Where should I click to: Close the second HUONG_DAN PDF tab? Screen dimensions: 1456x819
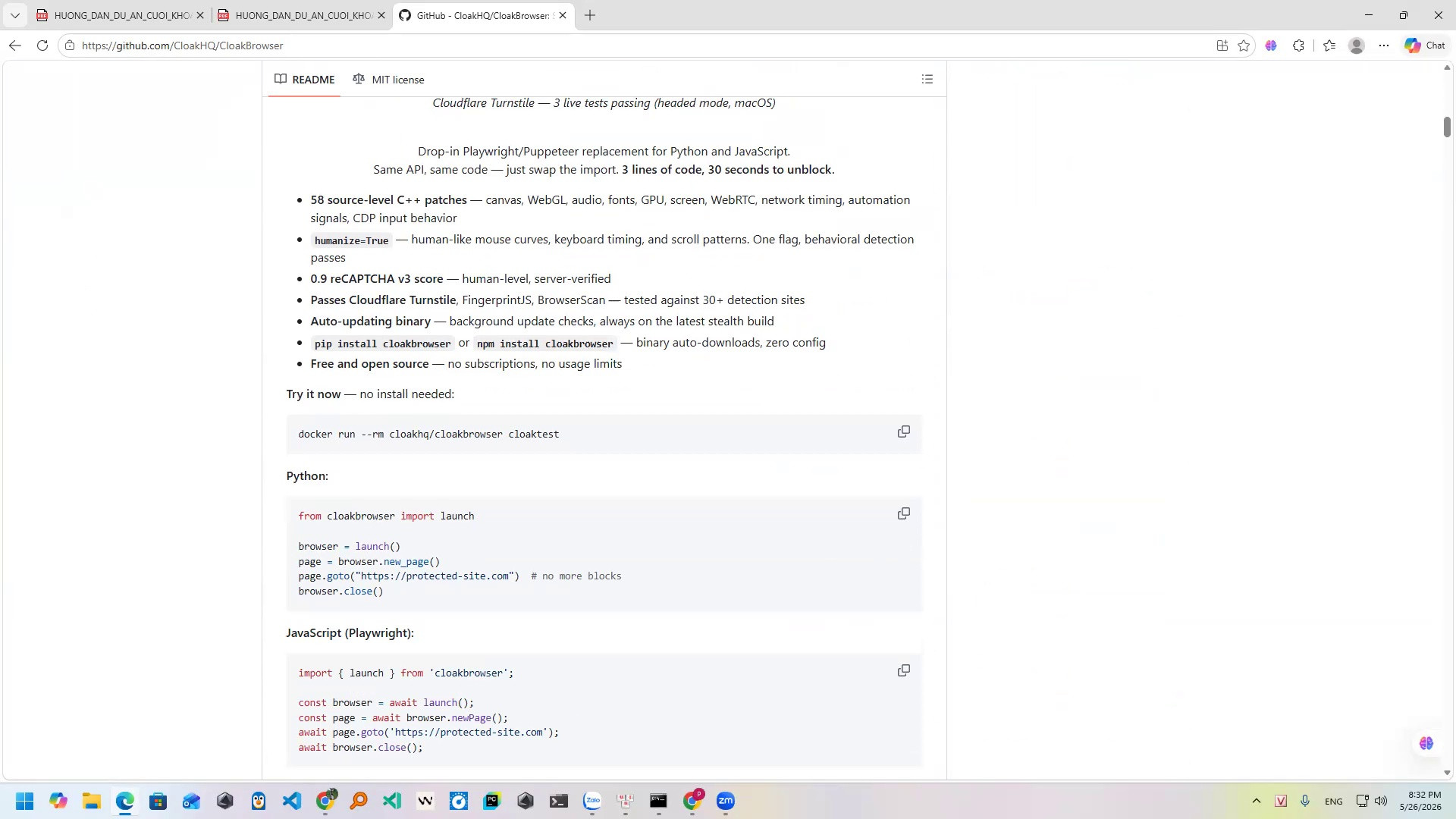point(381,15)
